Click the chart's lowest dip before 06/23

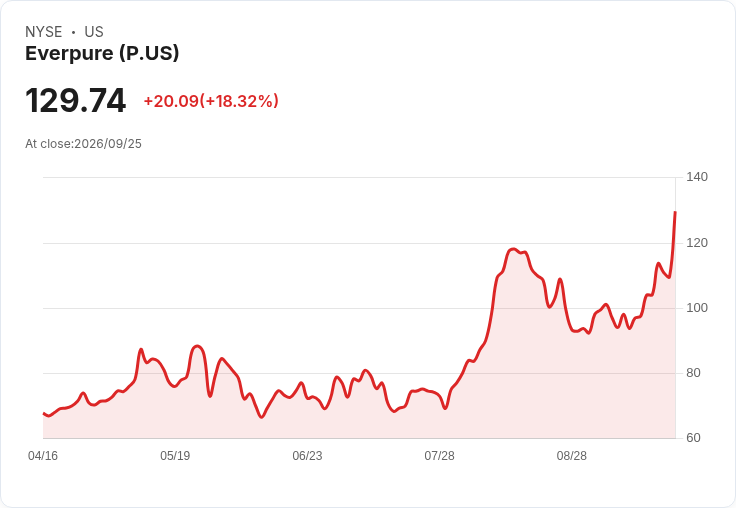point(262,417)
